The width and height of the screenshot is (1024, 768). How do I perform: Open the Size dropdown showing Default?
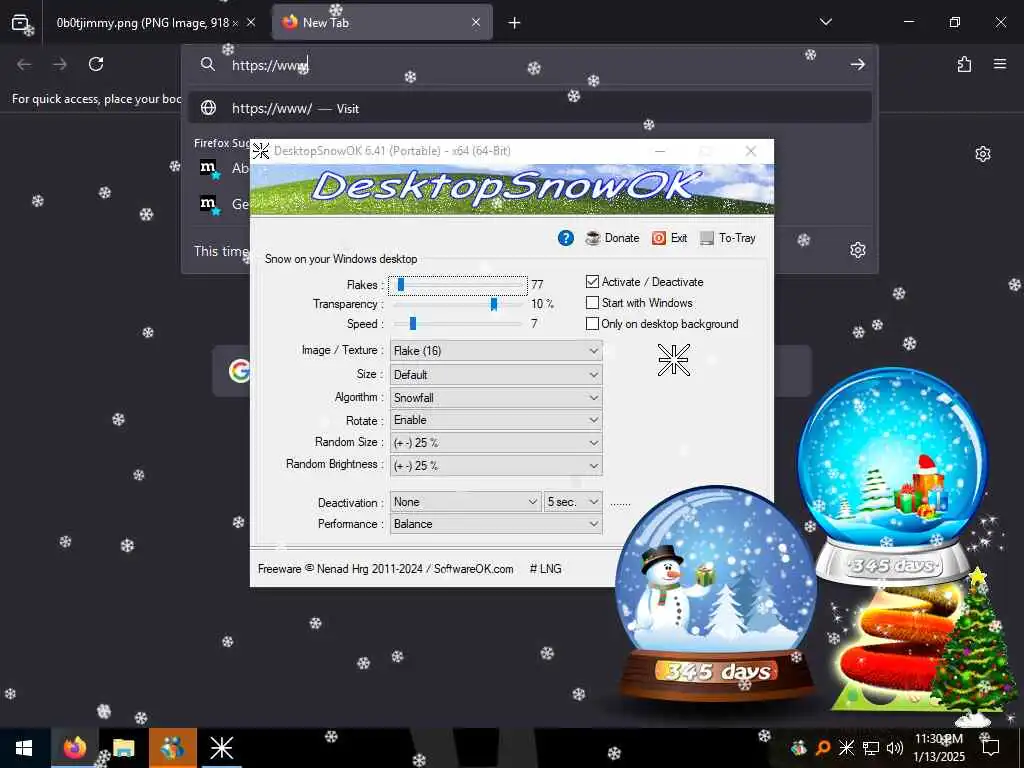click(496, 374)
